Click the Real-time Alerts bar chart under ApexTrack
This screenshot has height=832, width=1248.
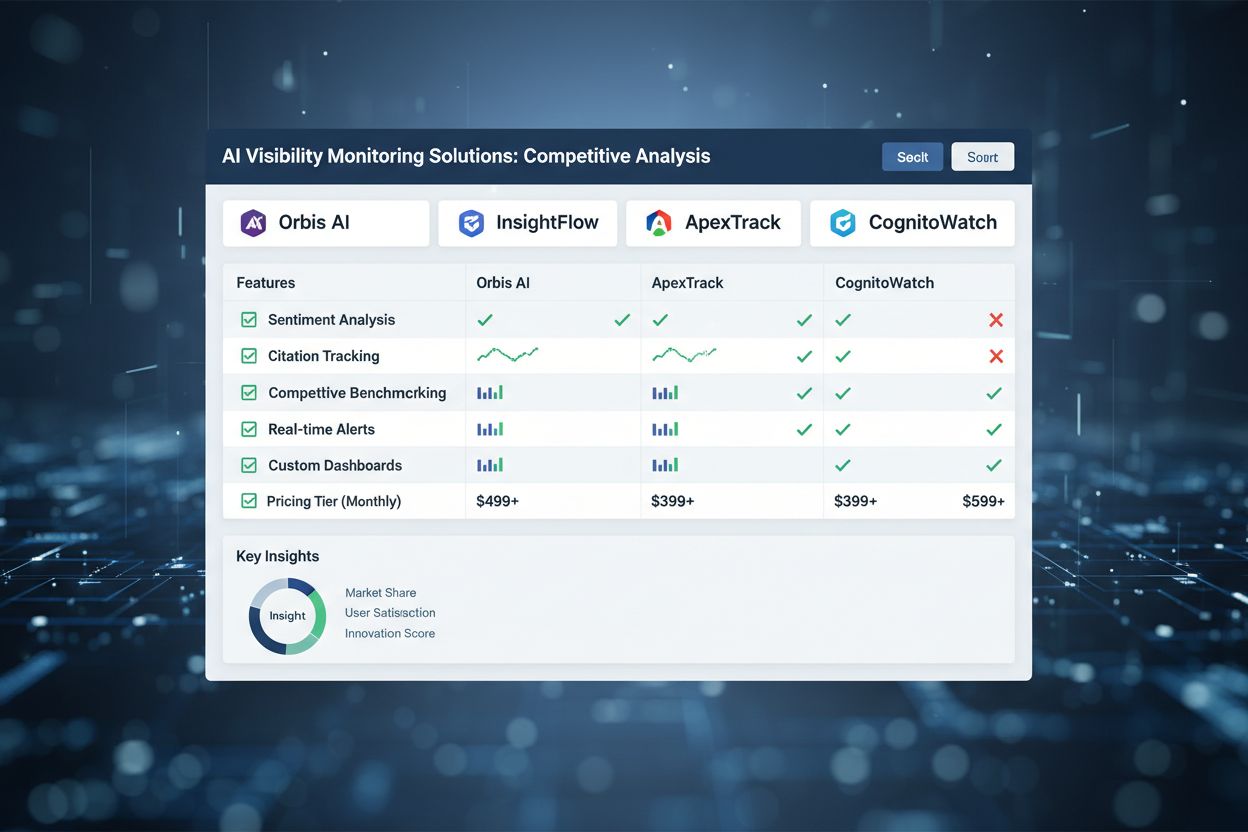(x=666, y=428)
